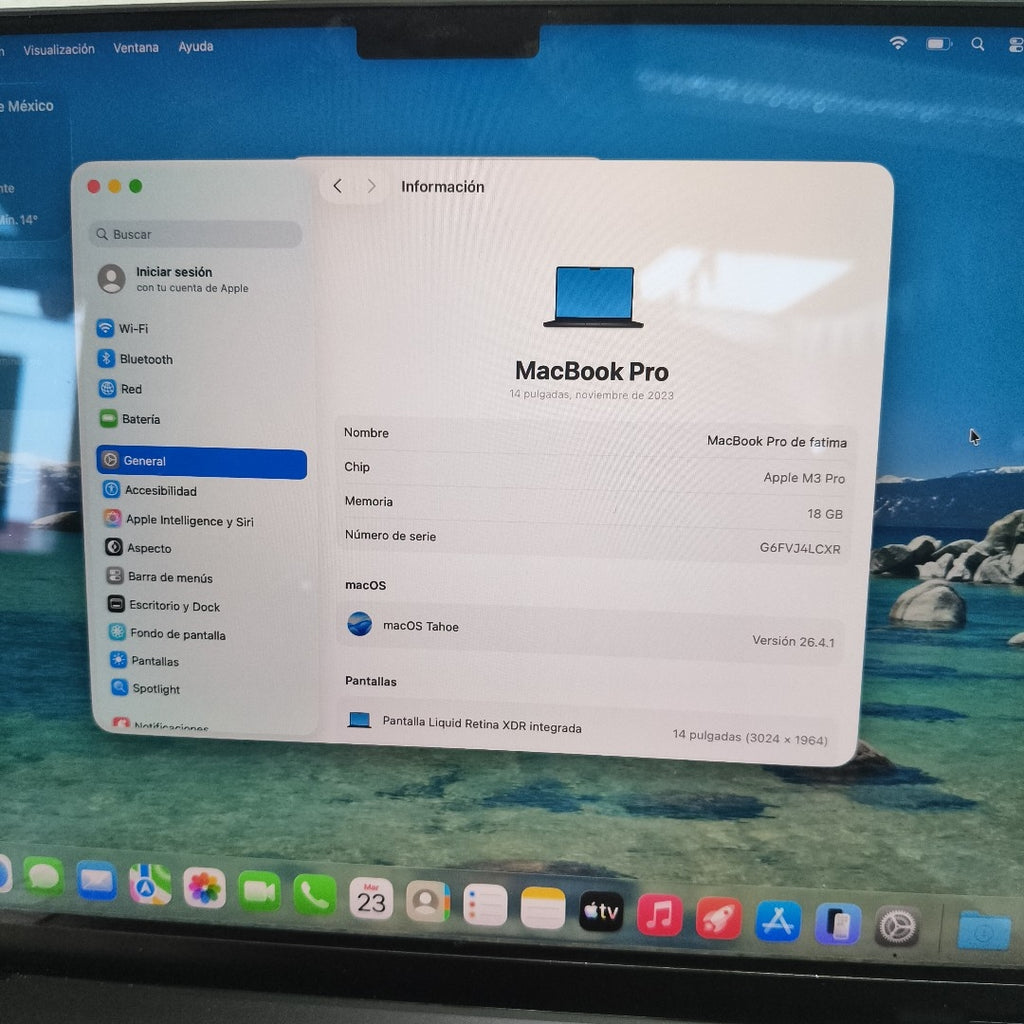Click the Buscar search field
This screenshot has height=1024, width=1024.
[x=195, y=234]
